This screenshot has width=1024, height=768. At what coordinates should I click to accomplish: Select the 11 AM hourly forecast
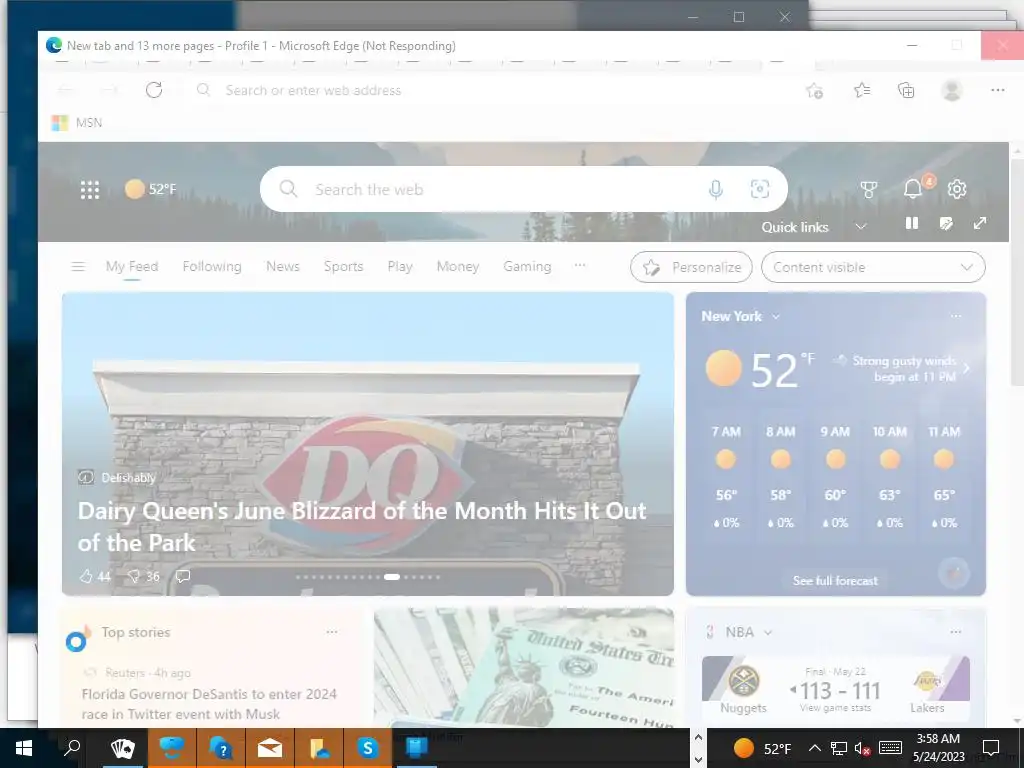click(x=944, y=477)
